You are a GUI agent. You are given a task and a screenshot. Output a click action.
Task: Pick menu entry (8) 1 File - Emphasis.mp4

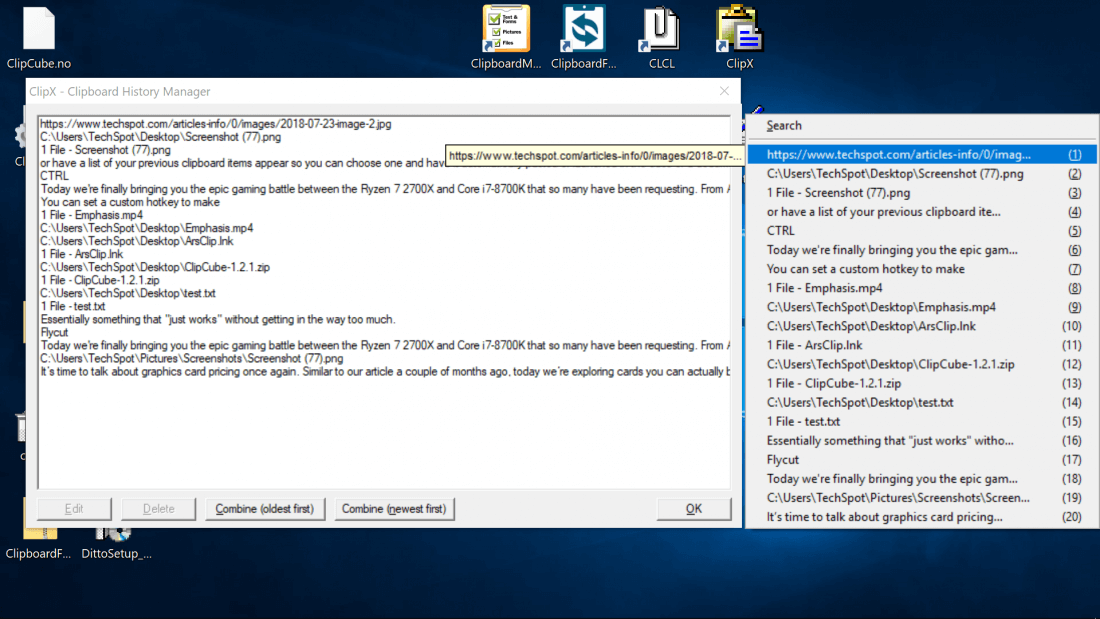(923, 288)
